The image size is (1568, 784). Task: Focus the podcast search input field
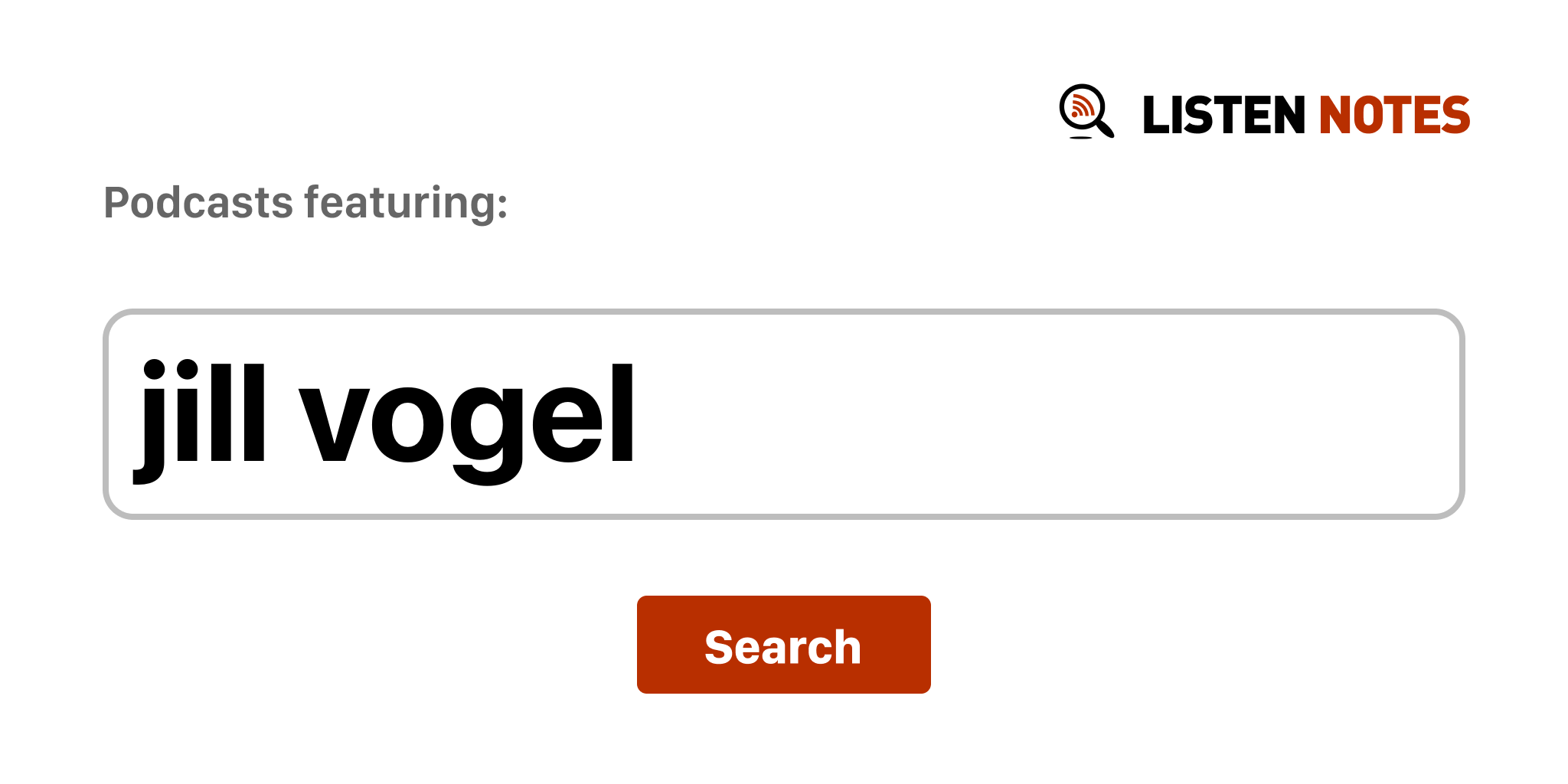point(784,414)
